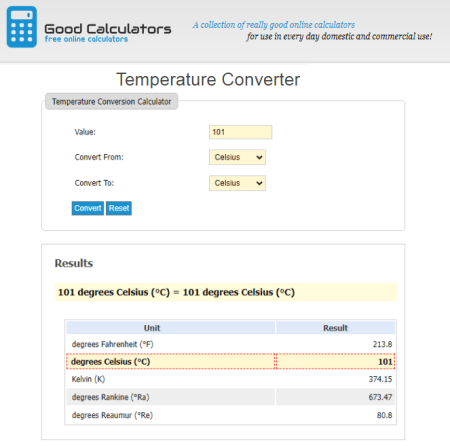Click the degrees Reaumur value 80.8
The width and height of the screenshot is (450, 446).
384,415
